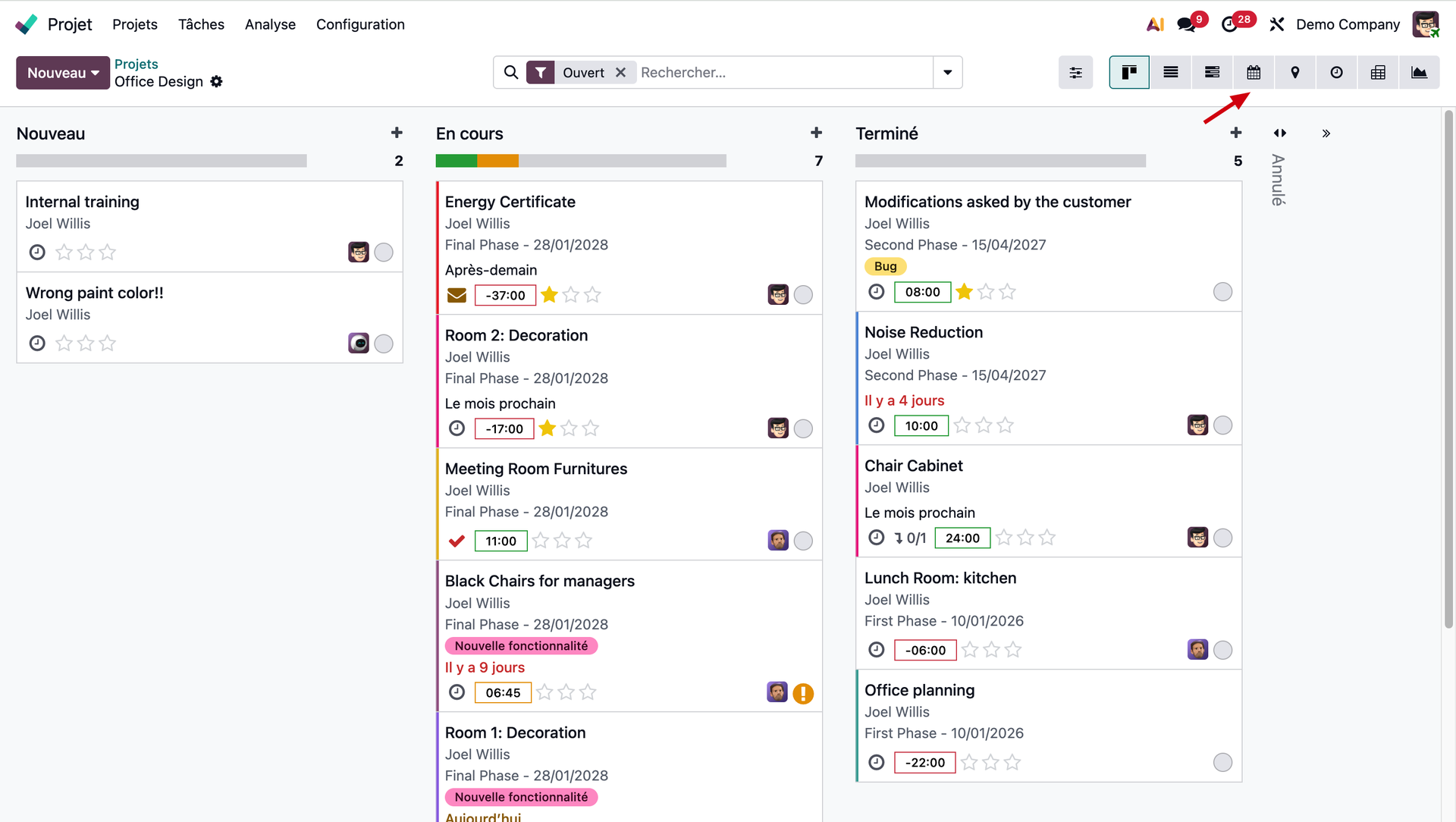Expand the Nouveau button dropdown
1456x822 pixels.
(x=96, y=73)
